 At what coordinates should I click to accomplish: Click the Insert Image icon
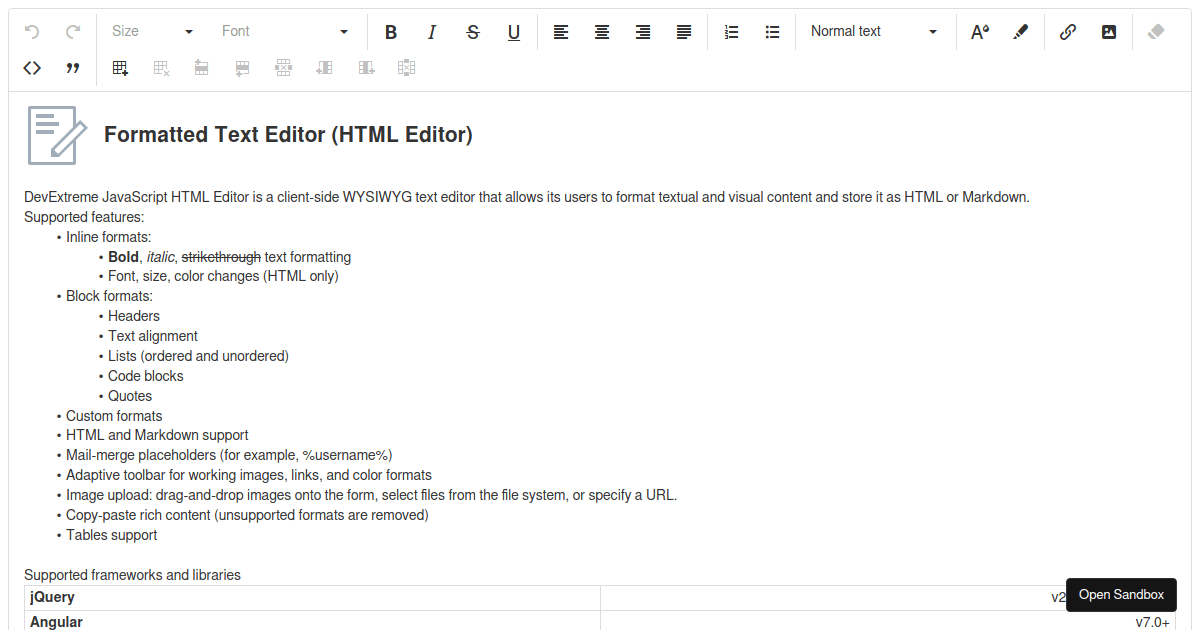tap(1109, 32)
